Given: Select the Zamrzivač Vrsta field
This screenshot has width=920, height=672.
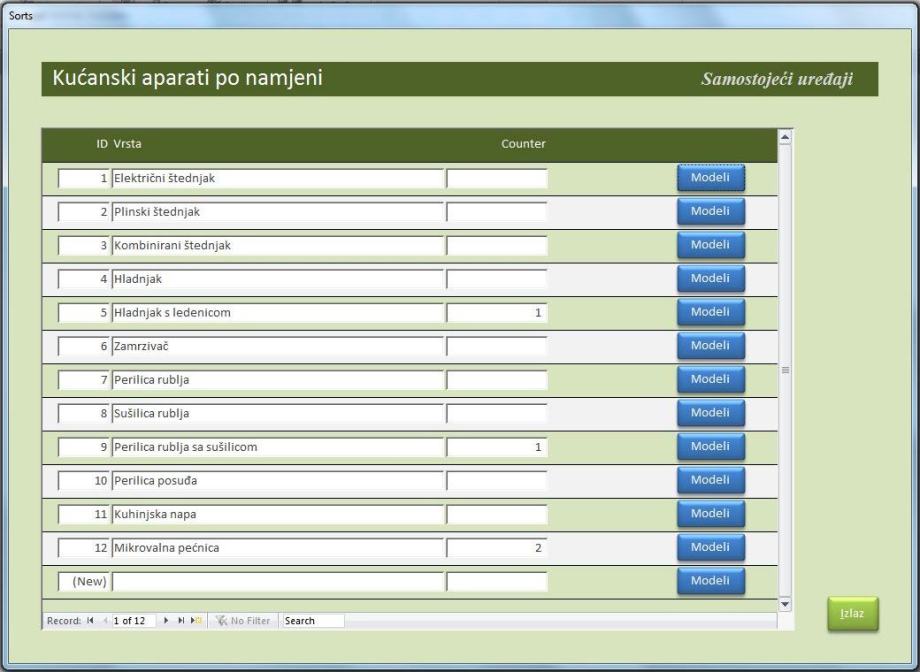Looking at the screenshot, I should point(278,346).
